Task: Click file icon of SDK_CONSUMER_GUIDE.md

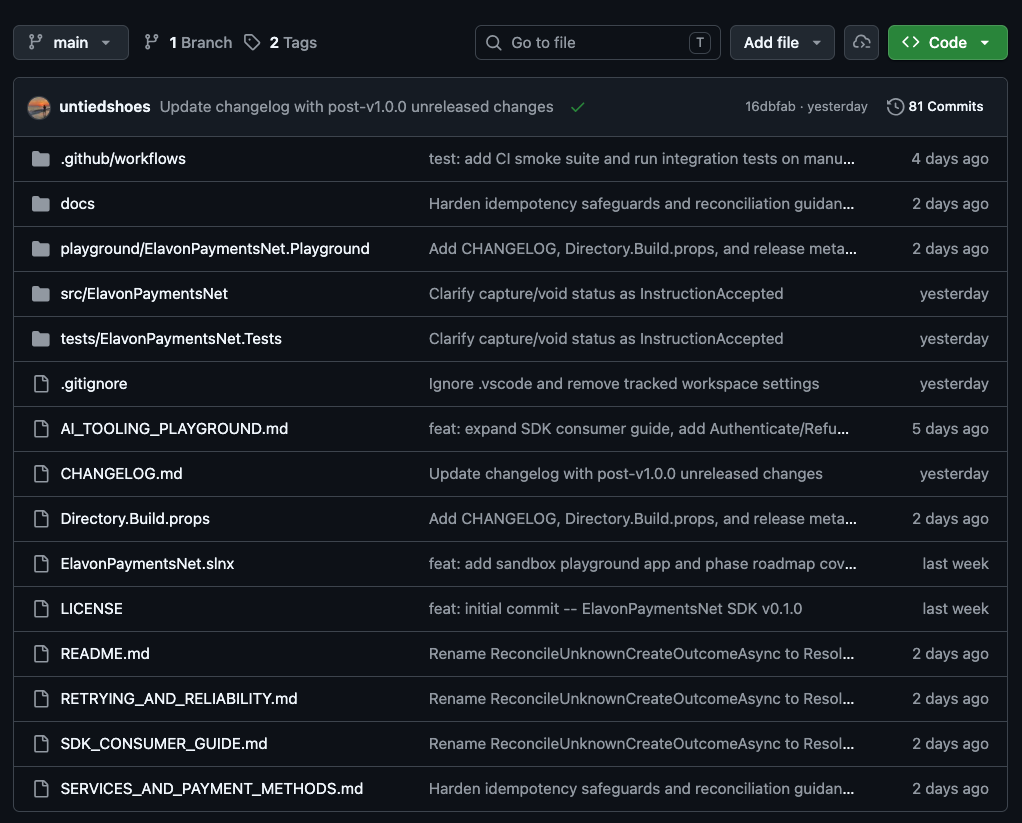Action: [41, 743]
